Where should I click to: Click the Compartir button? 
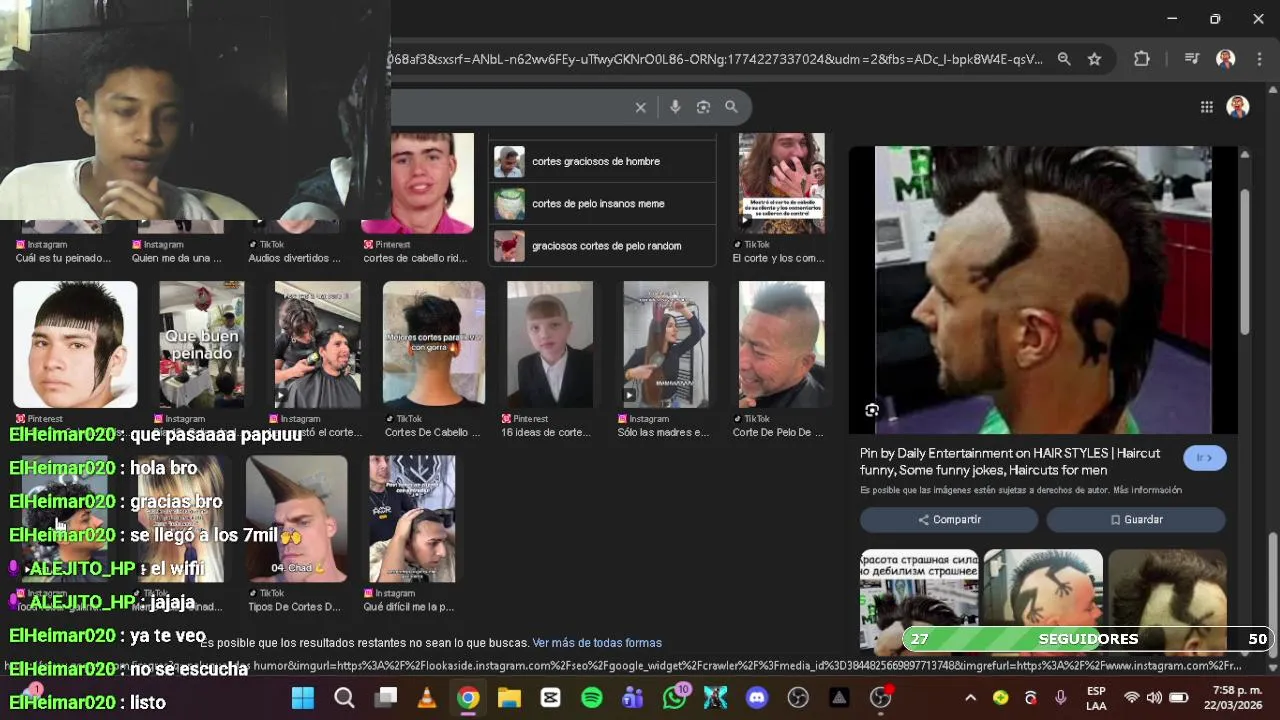click(x=949, y=519)
